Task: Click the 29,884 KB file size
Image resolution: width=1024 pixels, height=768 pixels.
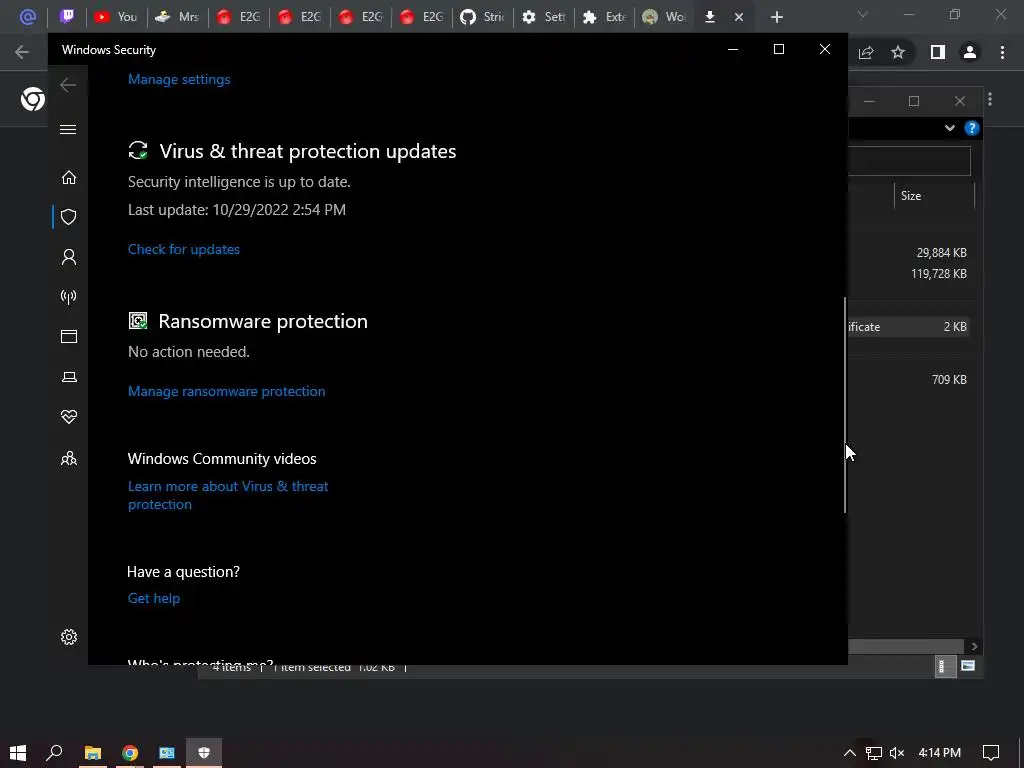Action: click(x=941, y=253)
